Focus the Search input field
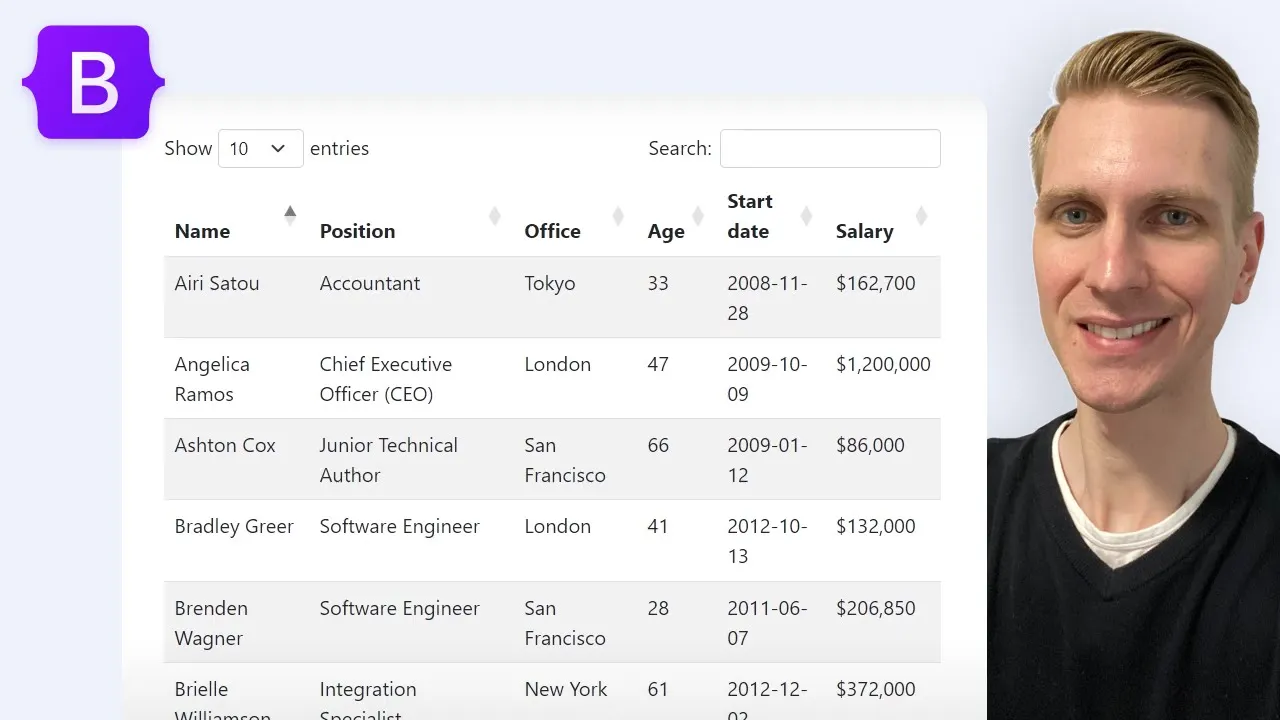Viewport: 1280px width, 720px height. [830, 148]
